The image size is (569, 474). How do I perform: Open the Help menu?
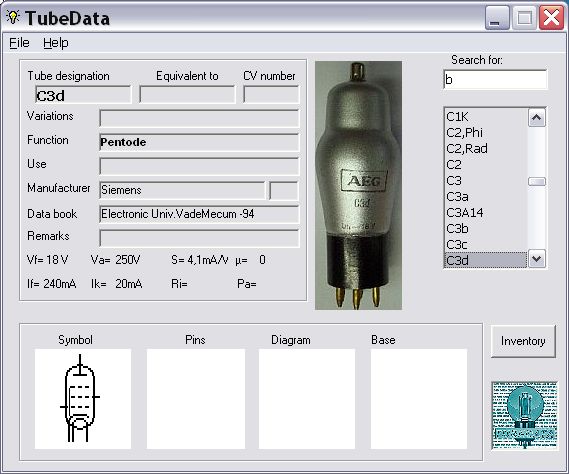(x=56, y=43)
